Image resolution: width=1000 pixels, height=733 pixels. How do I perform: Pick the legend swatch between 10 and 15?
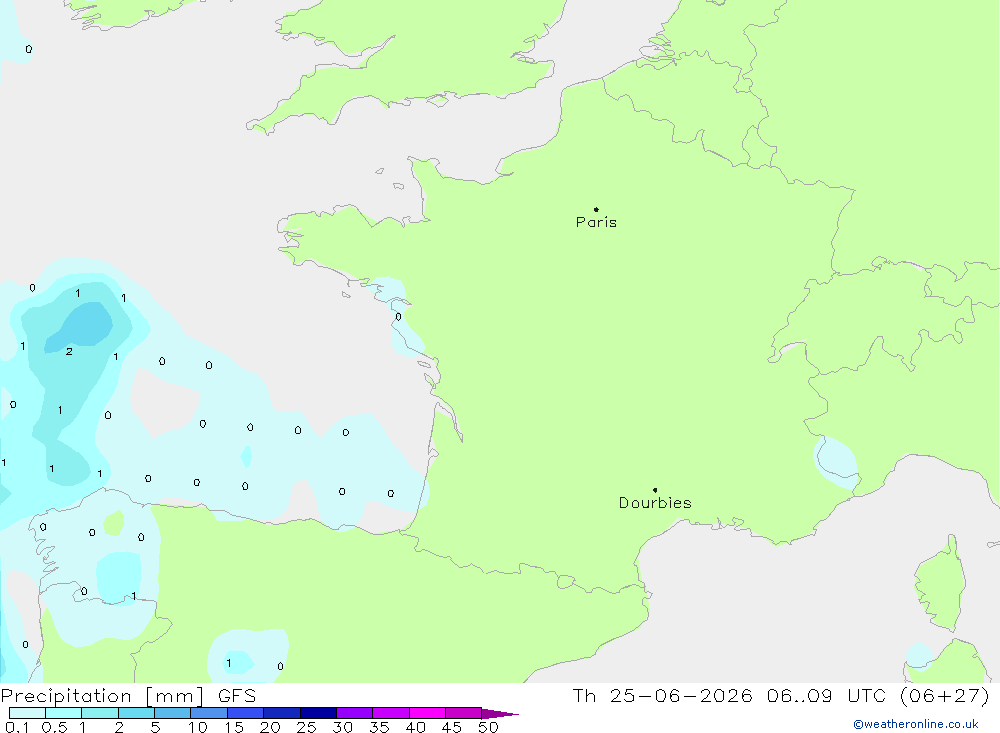(x=209, y=713)
